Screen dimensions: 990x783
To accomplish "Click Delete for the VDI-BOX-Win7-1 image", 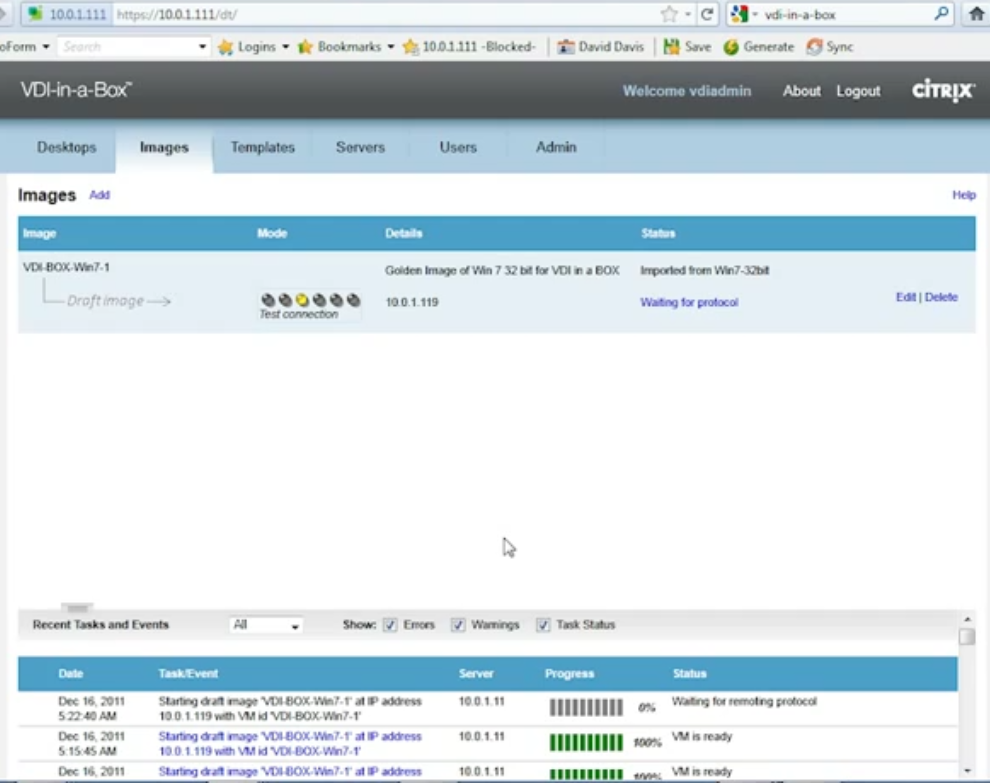I will click(x=941, y=297).
